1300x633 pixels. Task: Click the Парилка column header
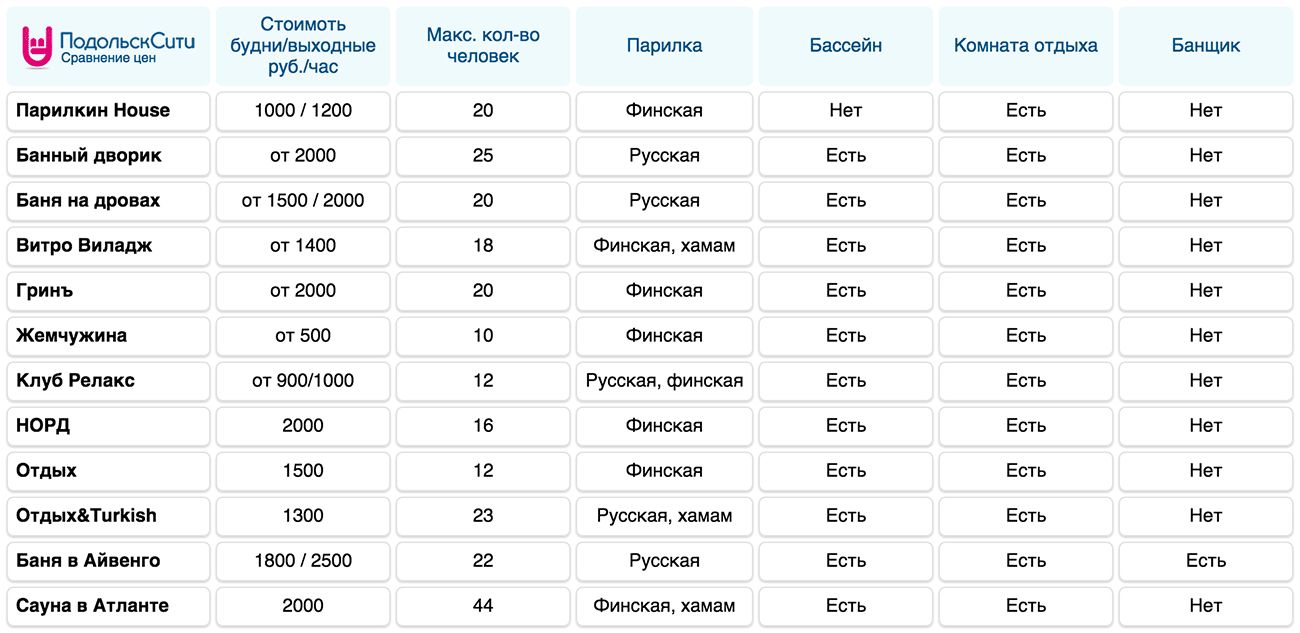[664, 46]
